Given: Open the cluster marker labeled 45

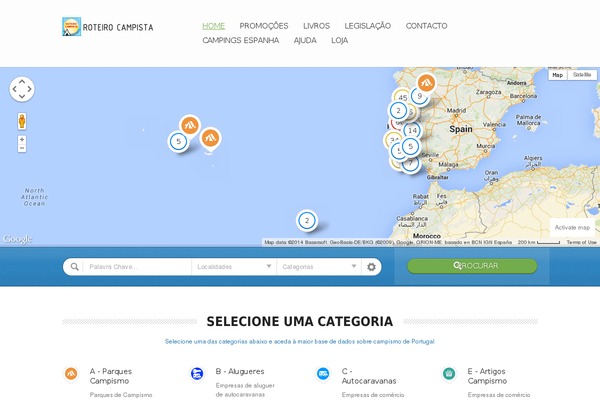Looking at the screenshot, I should pos(401,97).
